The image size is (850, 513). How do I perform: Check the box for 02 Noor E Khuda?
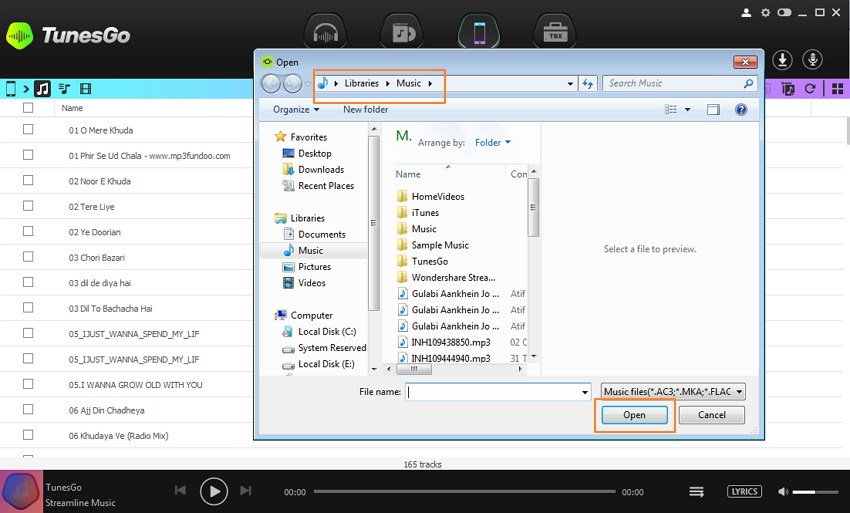tap(28, 180)
